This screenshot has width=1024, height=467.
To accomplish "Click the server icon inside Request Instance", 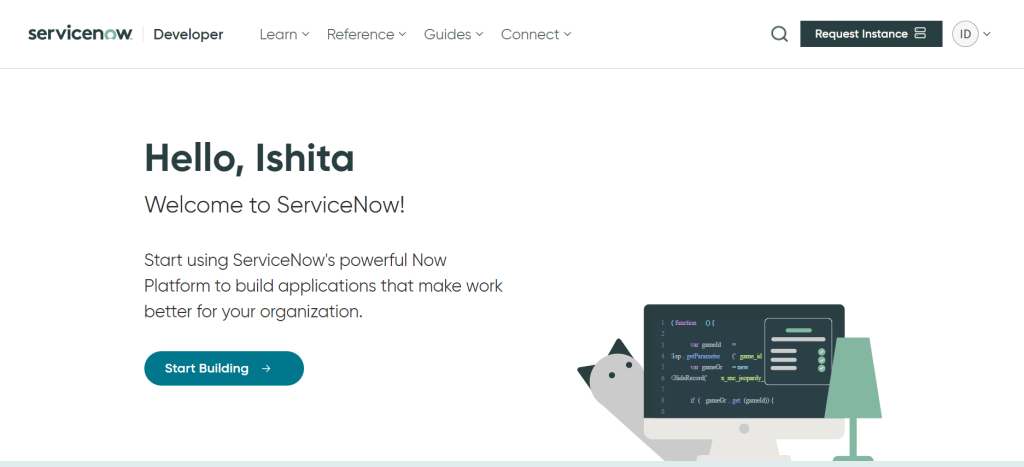I will tap(920, 34).
